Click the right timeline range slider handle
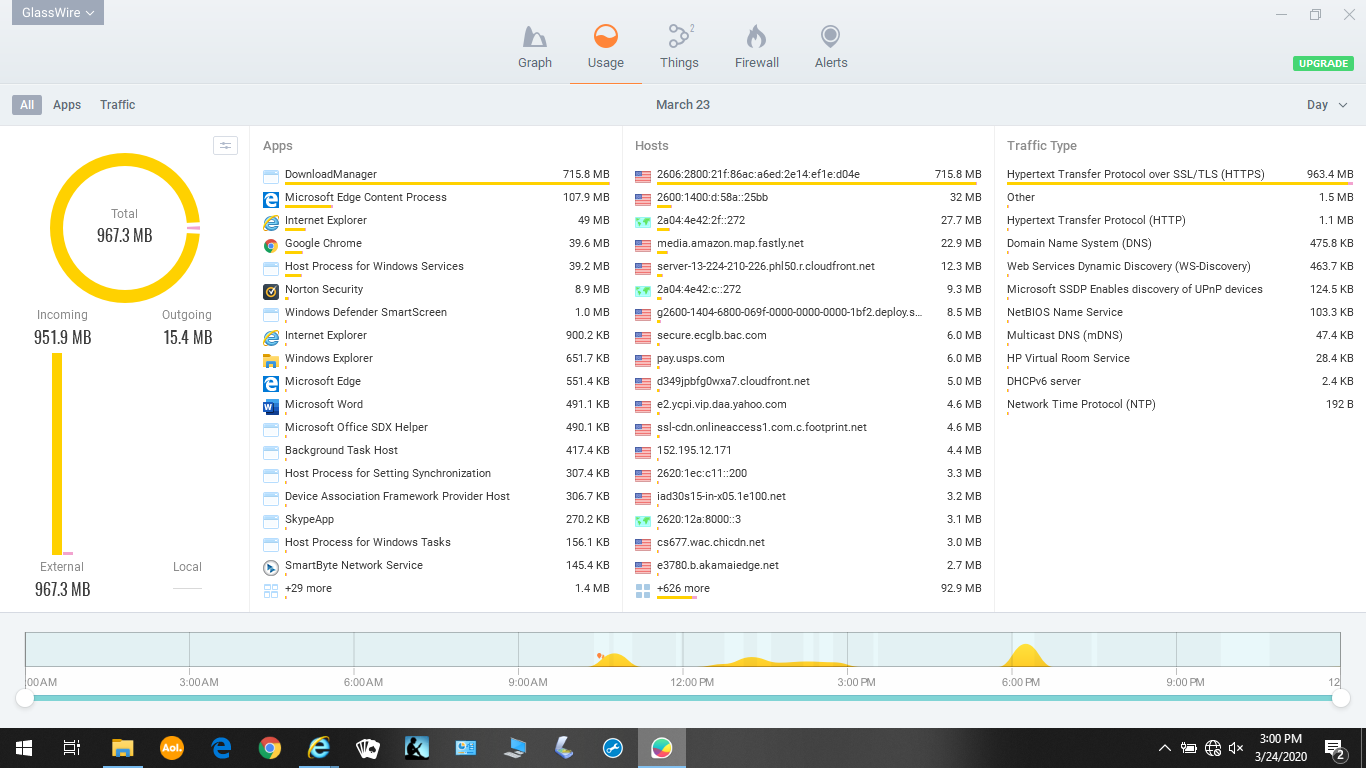This screenshot has width=1366, height=768. [x=1340, y=698]
